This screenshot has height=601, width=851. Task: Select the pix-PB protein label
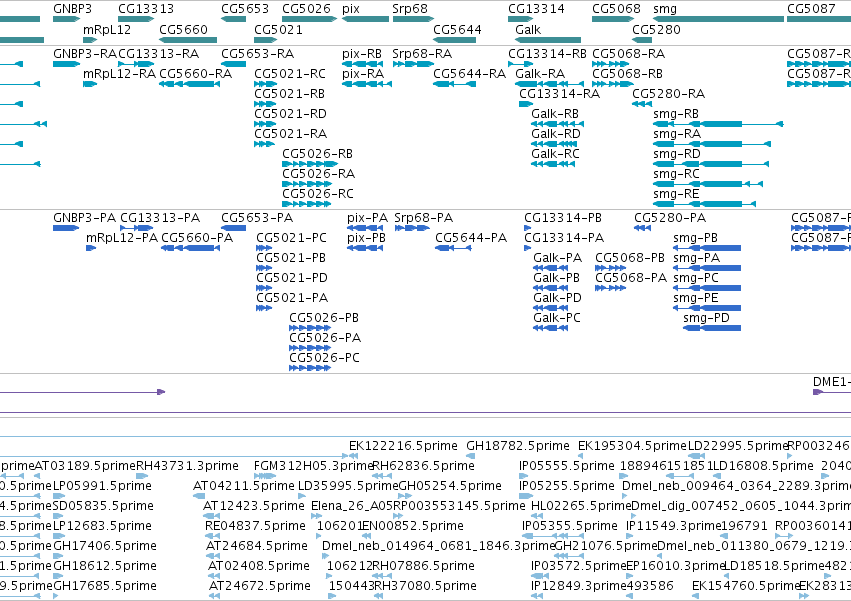coord(366,238)
